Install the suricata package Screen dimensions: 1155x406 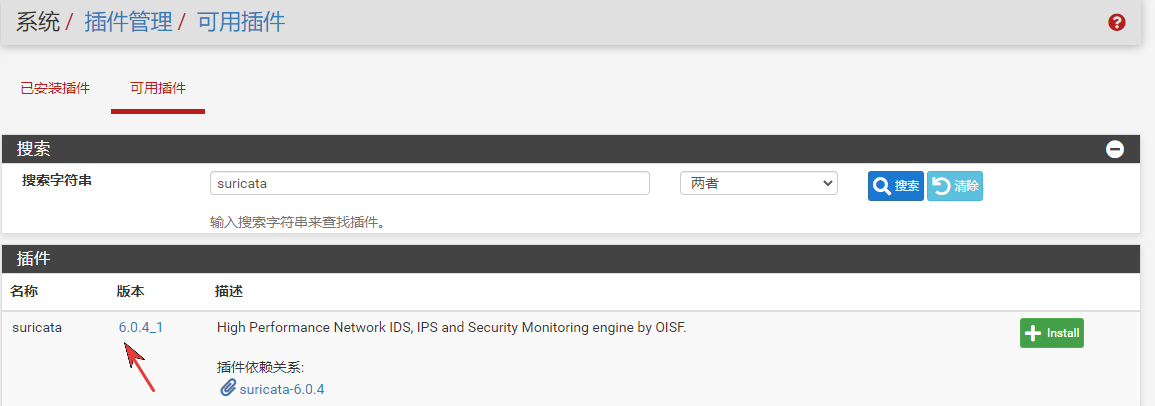(1051, 333)
